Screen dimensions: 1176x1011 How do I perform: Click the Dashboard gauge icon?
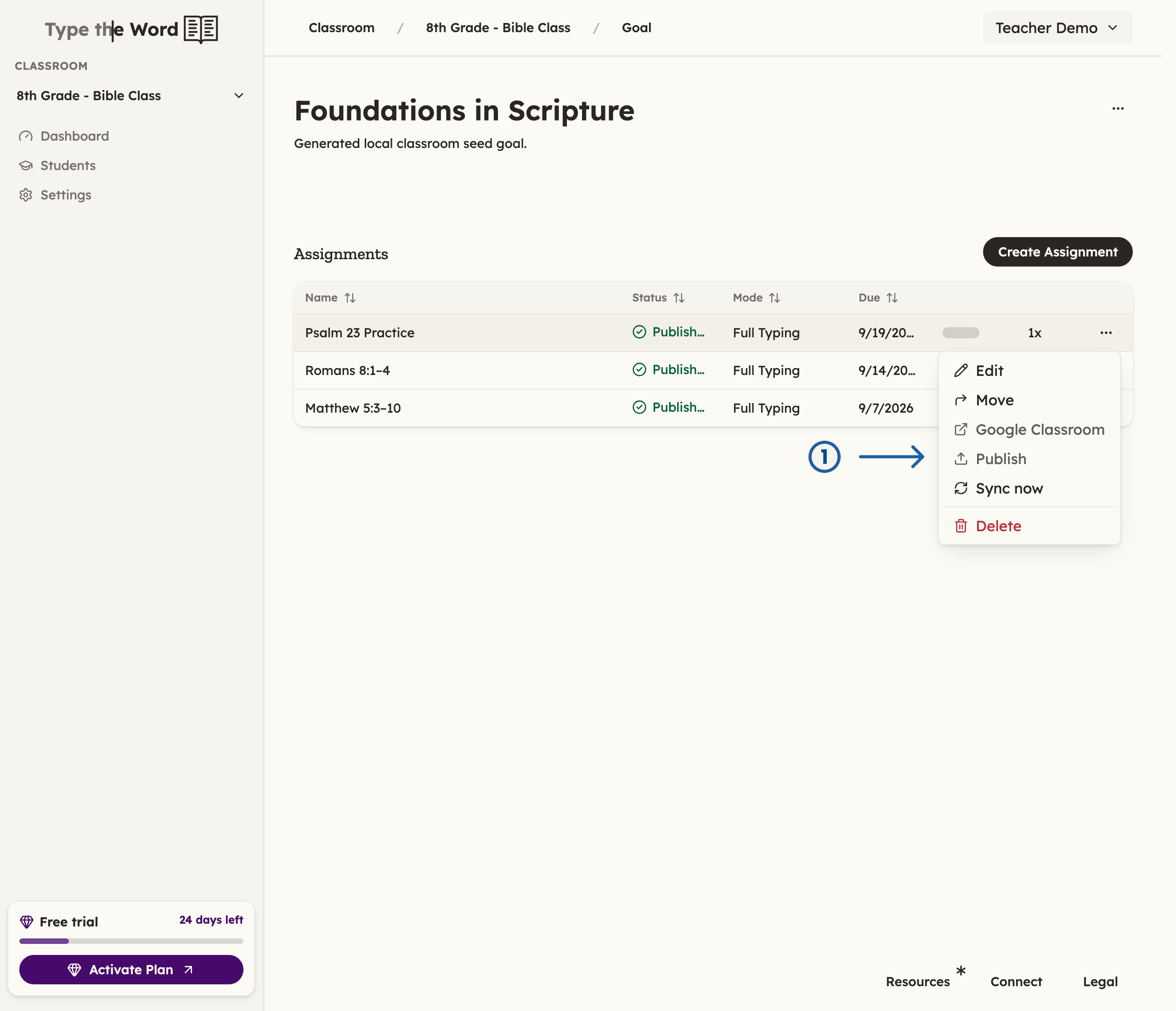point(26,136)
